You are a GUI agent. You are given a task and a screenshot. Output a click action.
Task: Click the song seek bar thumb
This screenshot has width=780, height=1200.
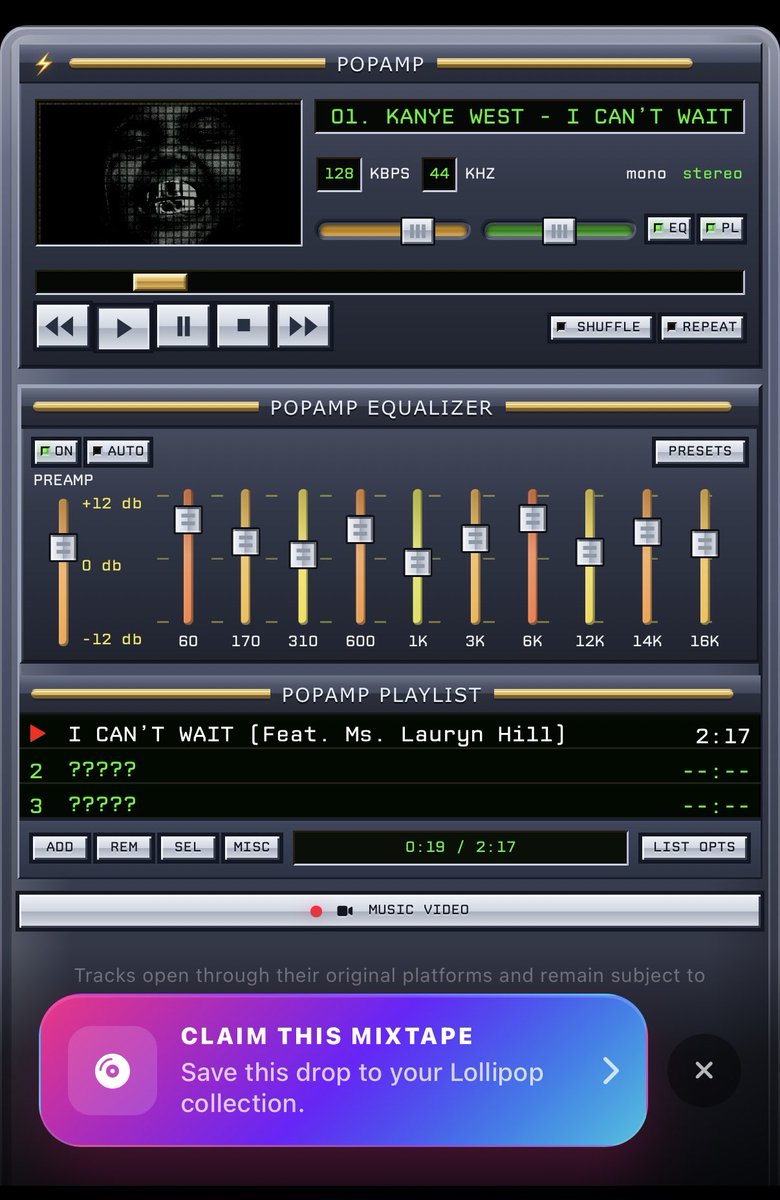pos(160,282)
